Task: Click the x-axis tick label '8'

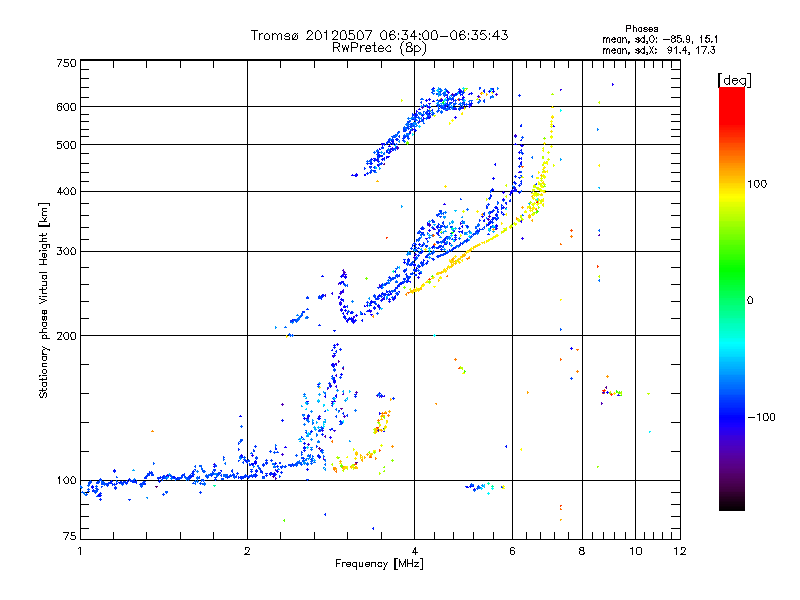Action: 582,551
